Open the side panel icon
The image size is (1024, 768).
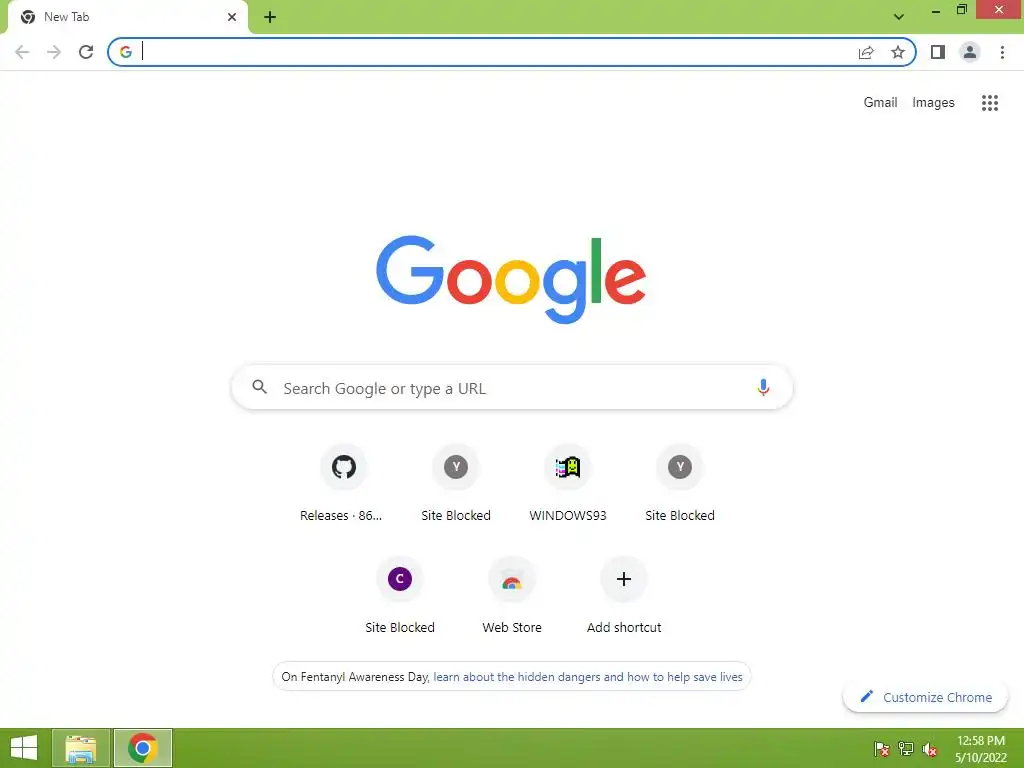(938, 52)
